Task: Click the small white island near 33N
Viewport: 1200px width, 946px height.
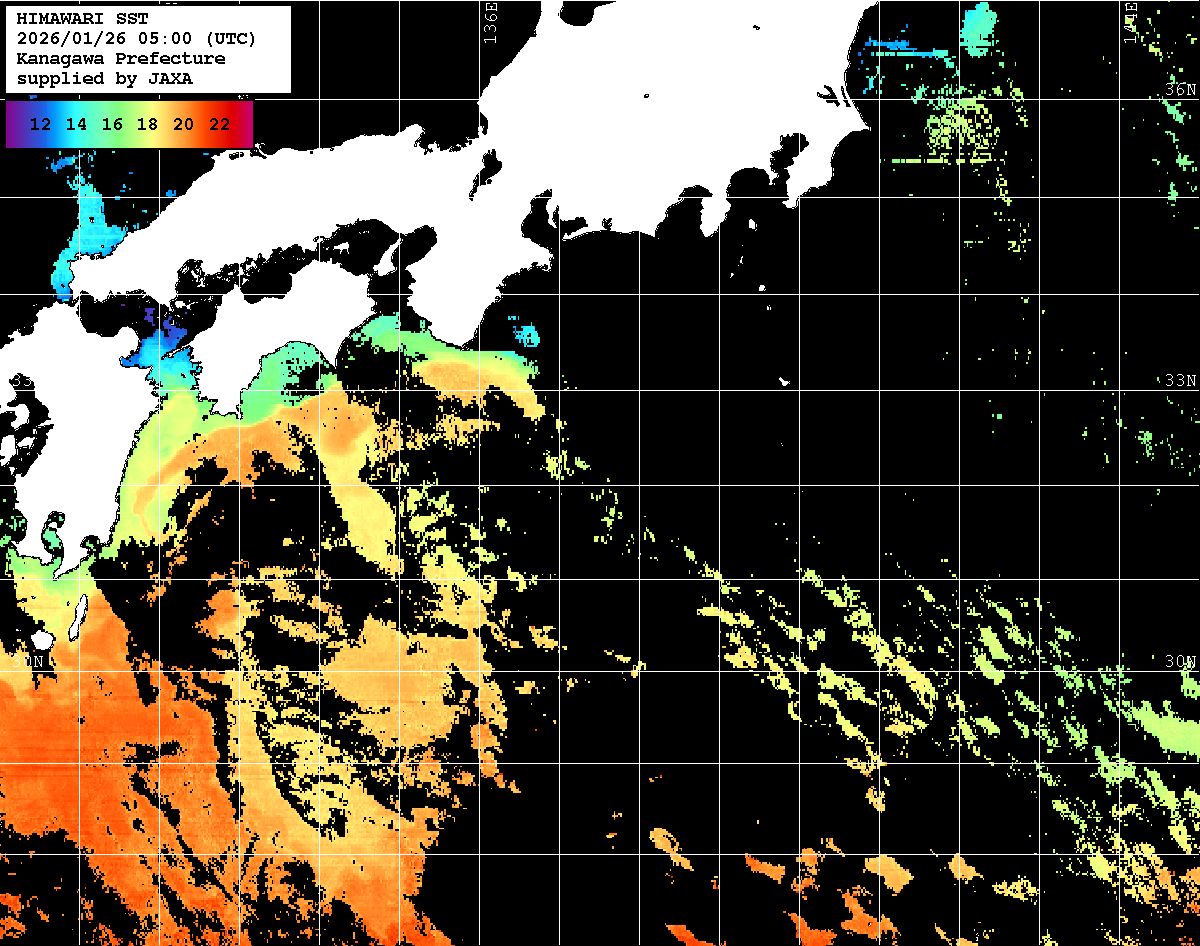Action: coord(785,381)
